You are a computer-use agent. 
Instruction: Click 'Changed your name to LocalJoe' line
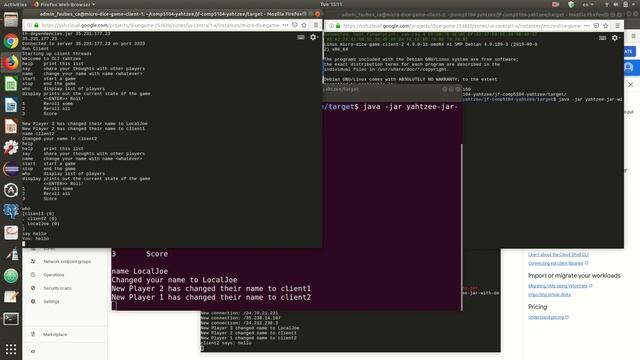(x=174, y=280)
